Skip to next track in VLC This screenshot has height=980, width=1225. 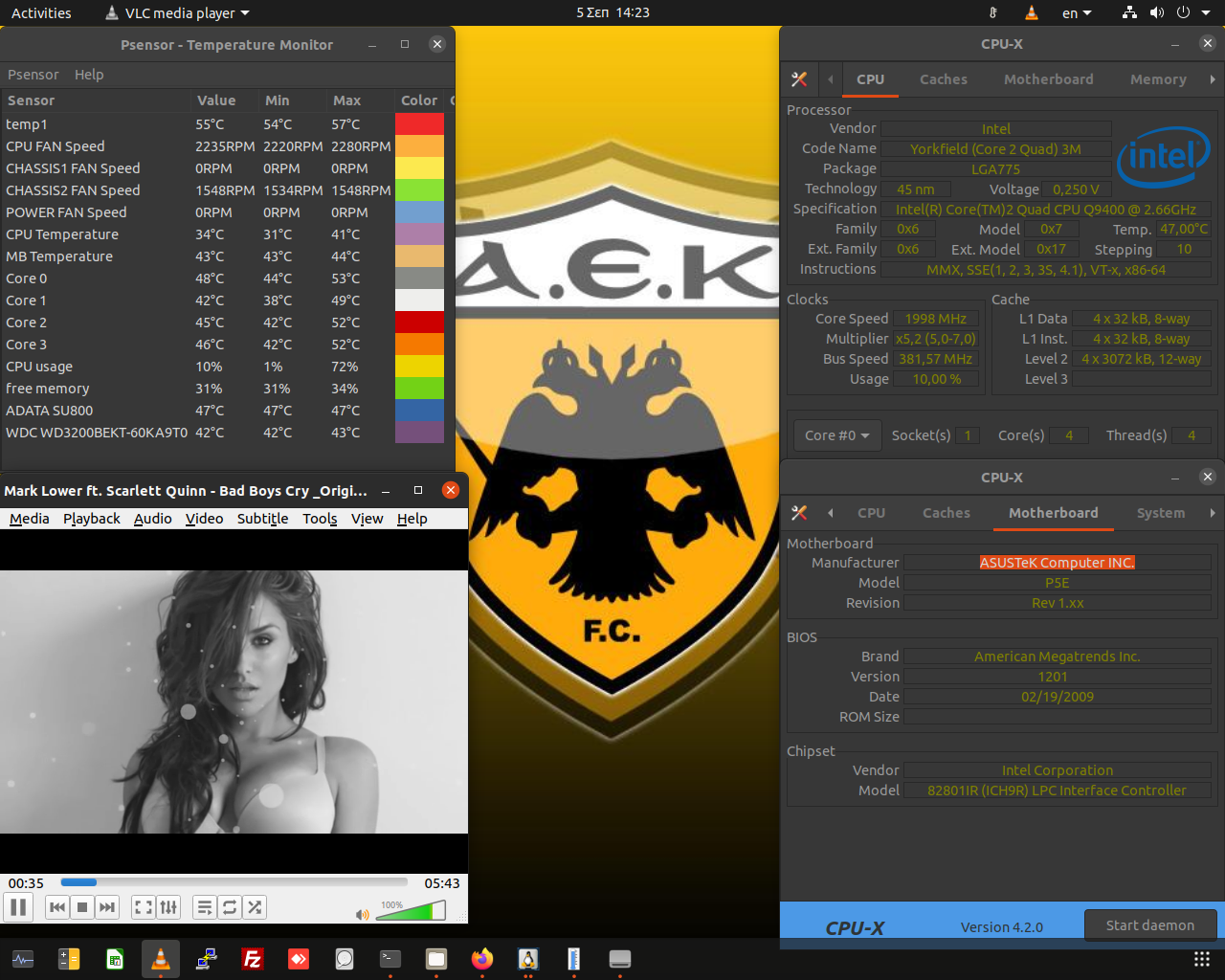(107, 907)
